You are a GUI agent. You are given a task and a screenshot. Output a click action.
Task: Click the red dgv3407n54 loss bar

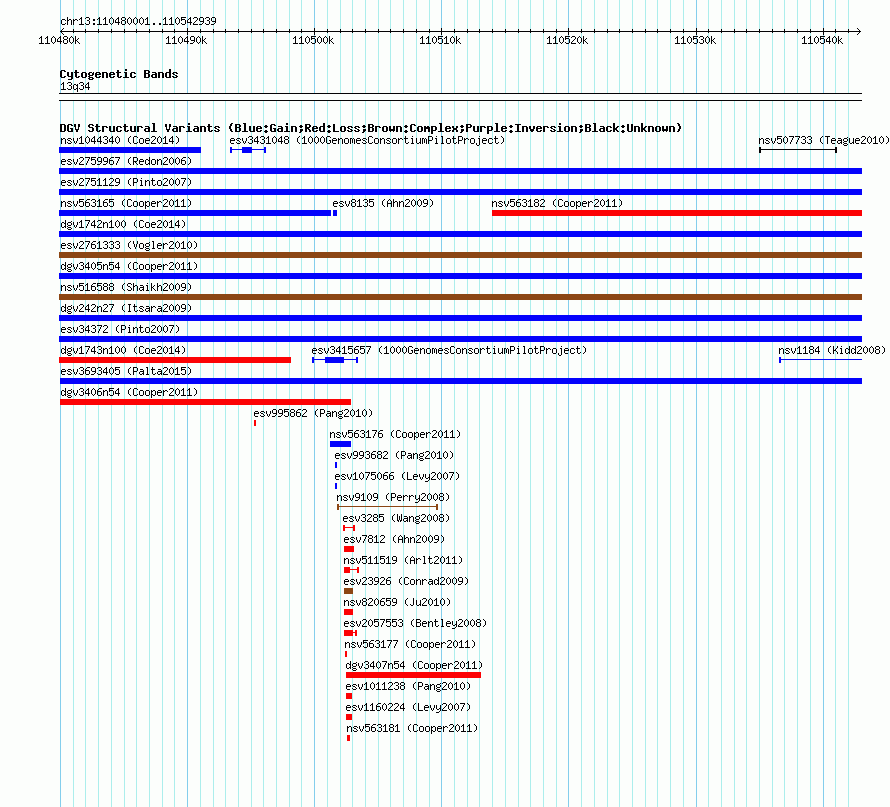click(413, 675)
